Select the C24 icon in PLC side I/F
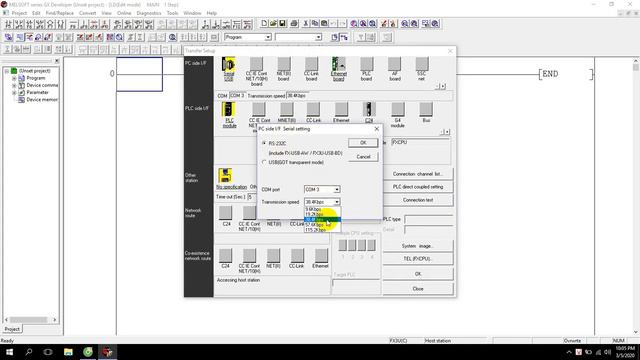 click(x=369, y=109)
